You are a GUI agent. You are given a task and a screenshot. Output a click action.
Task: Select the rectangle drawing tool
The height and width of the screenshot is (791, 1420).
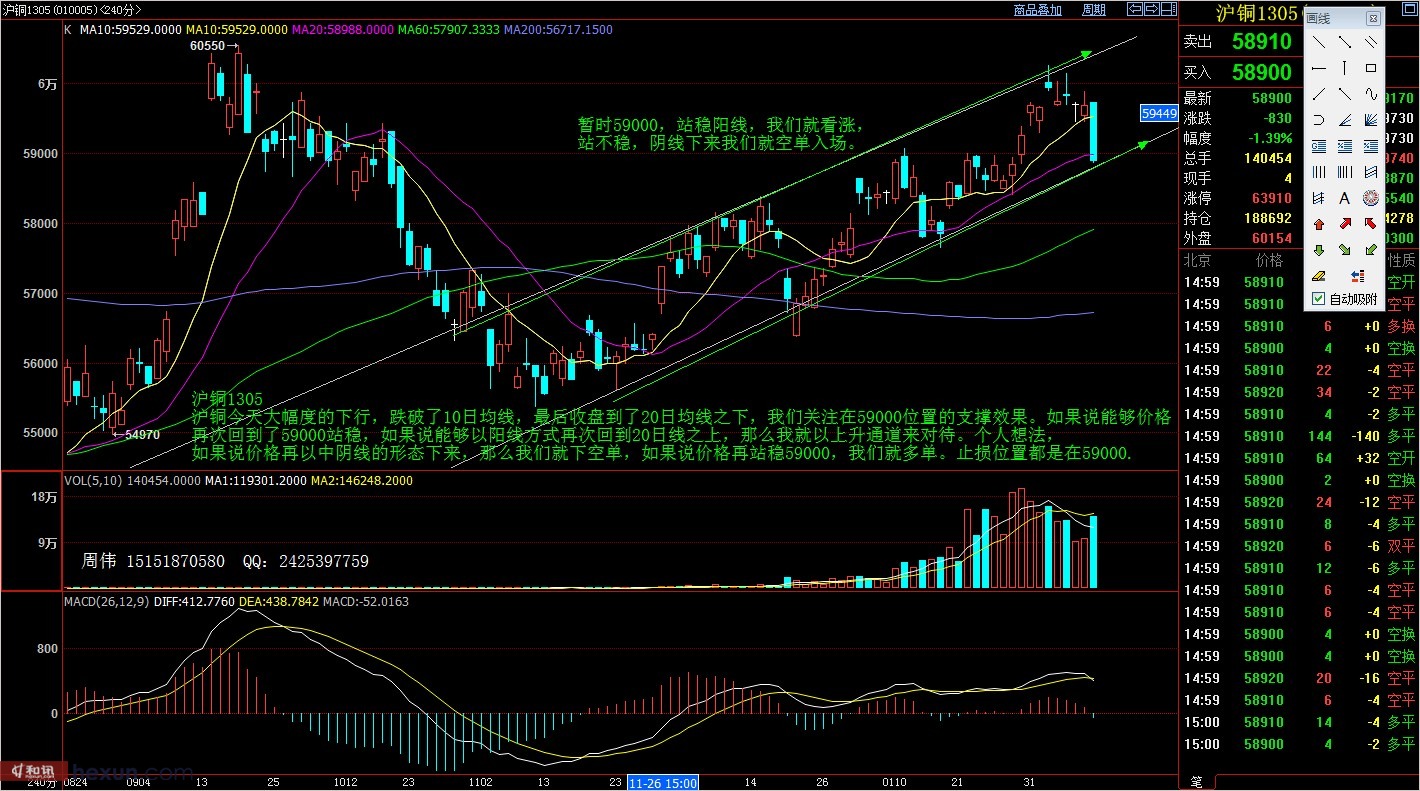(x=1371, y=68)
